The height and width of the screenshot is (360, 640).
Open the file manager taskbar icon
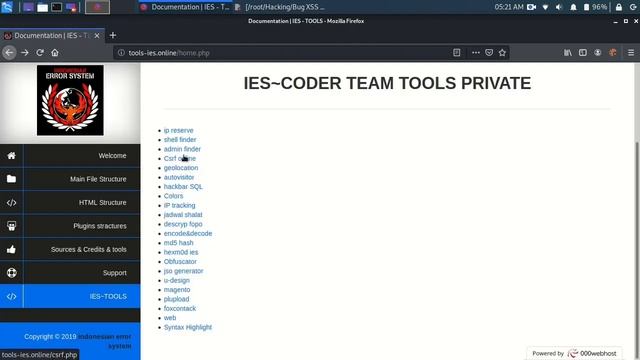(42, 7)
